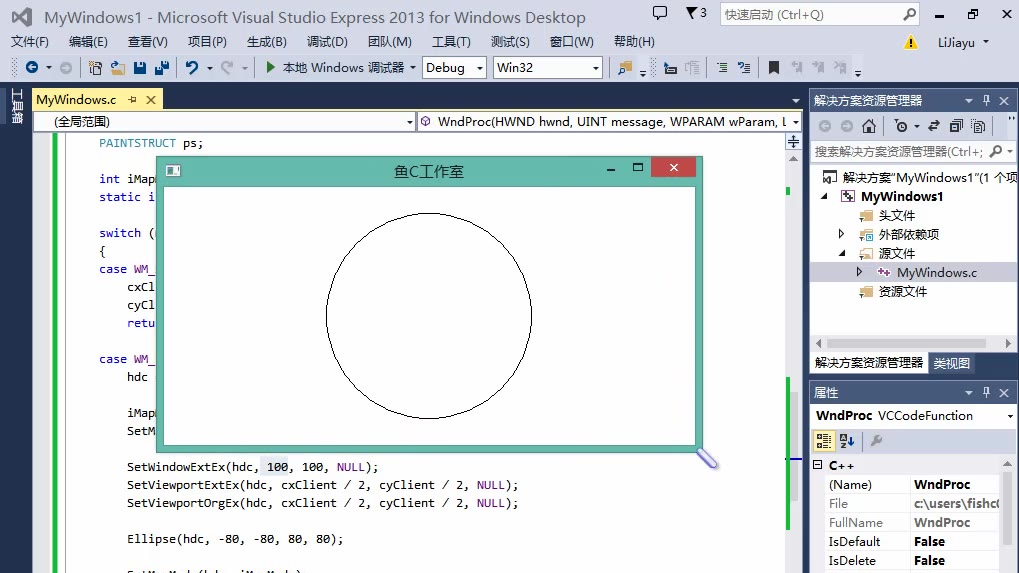
Task: Switch to the 类视图 tab
Action: tap(951, 363)
